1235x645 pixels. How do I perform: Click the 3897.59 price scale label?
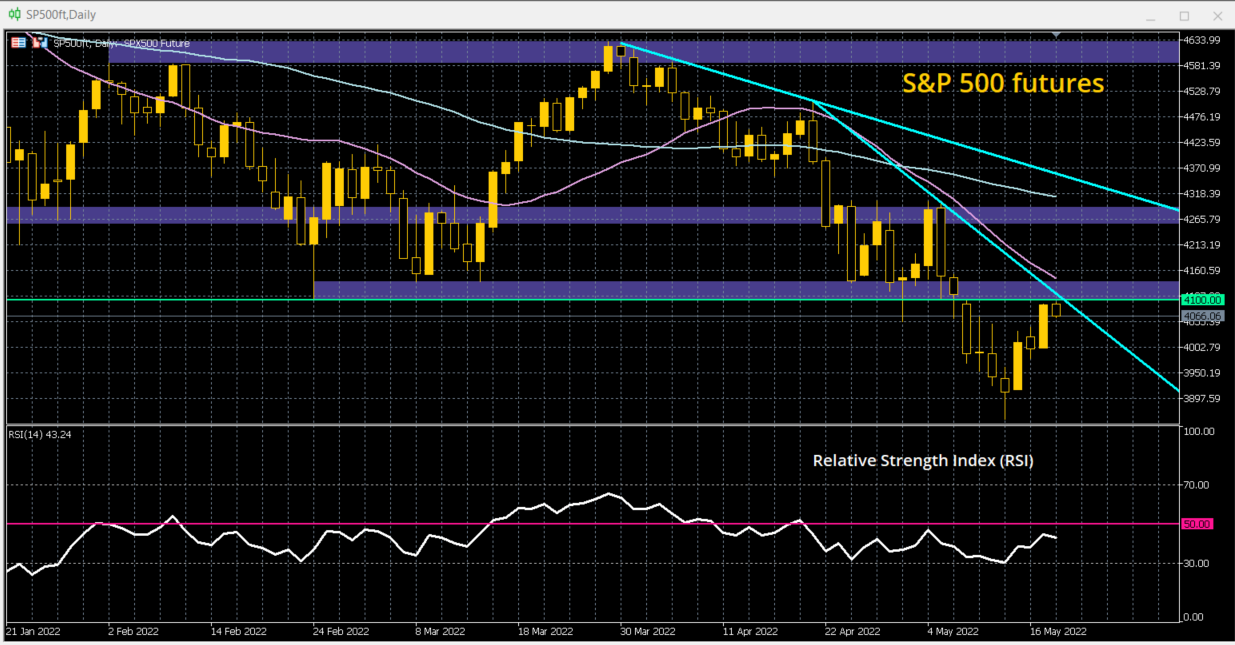[x=1201, y=398]
